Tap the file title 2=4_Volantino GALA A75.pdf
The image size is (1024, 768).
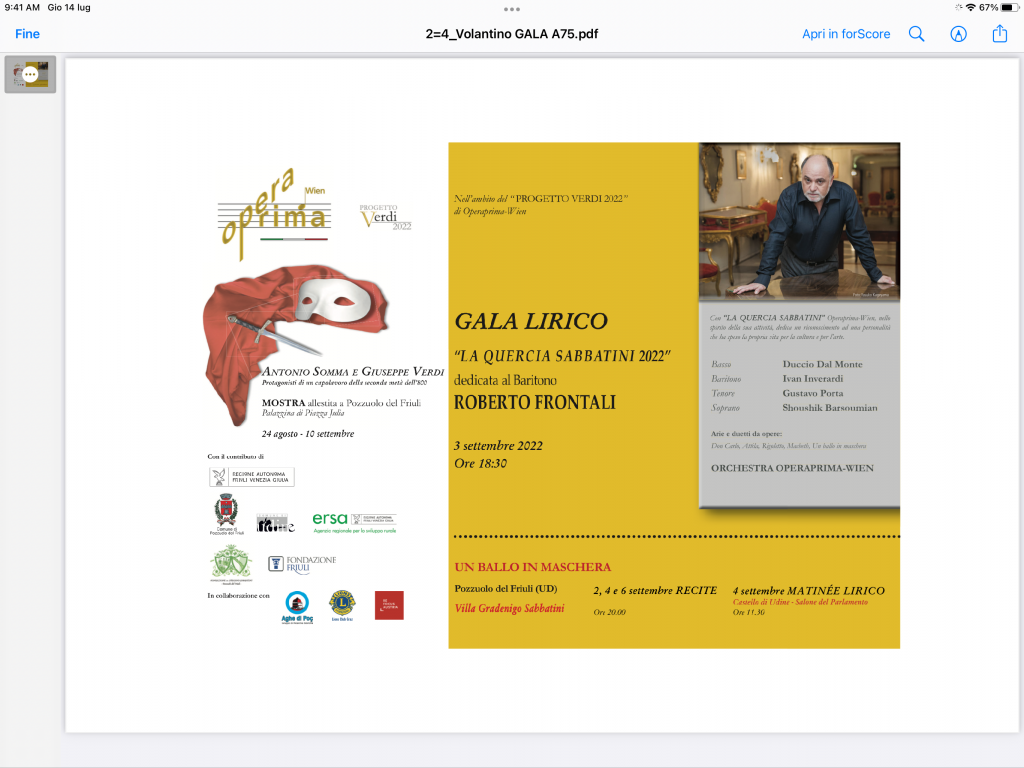[x=511, y=34]
